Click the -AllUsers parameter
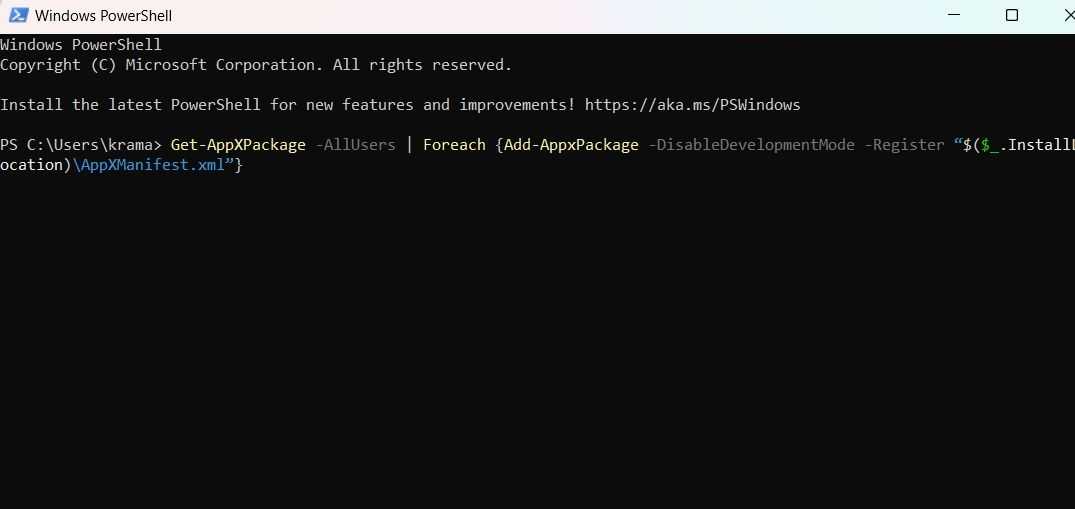Image resolution: width=1075 pixels, height=509 pixels. tap(355, 145)
